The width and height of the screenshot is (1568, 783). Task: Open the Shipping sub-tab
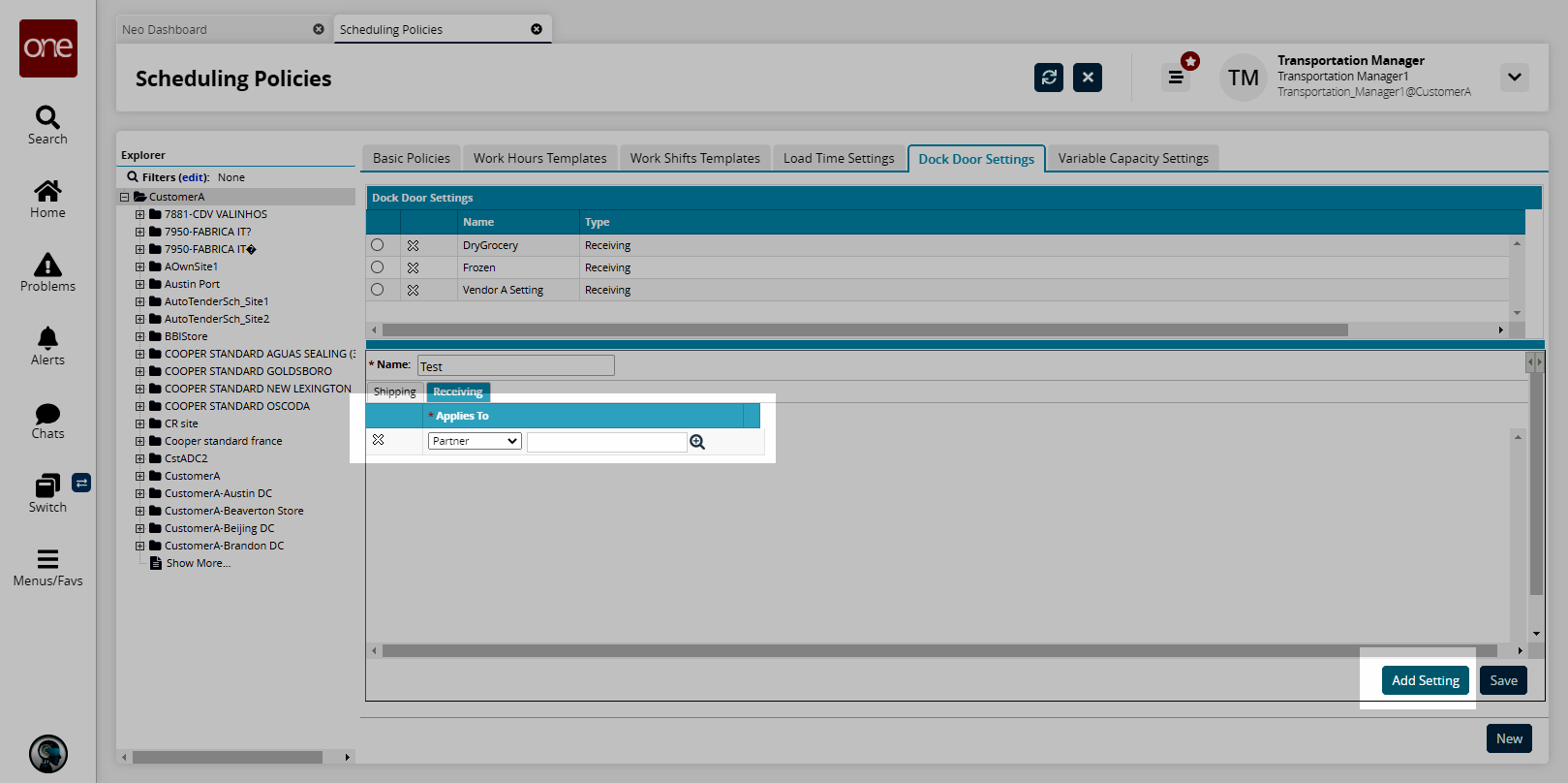(394, 392)
